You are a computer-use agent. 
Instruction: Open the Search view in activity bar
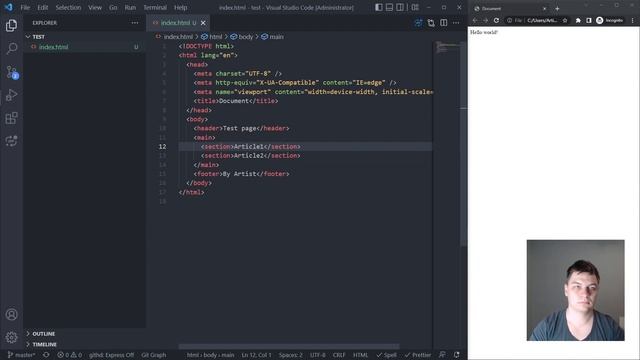coord(11,49)
